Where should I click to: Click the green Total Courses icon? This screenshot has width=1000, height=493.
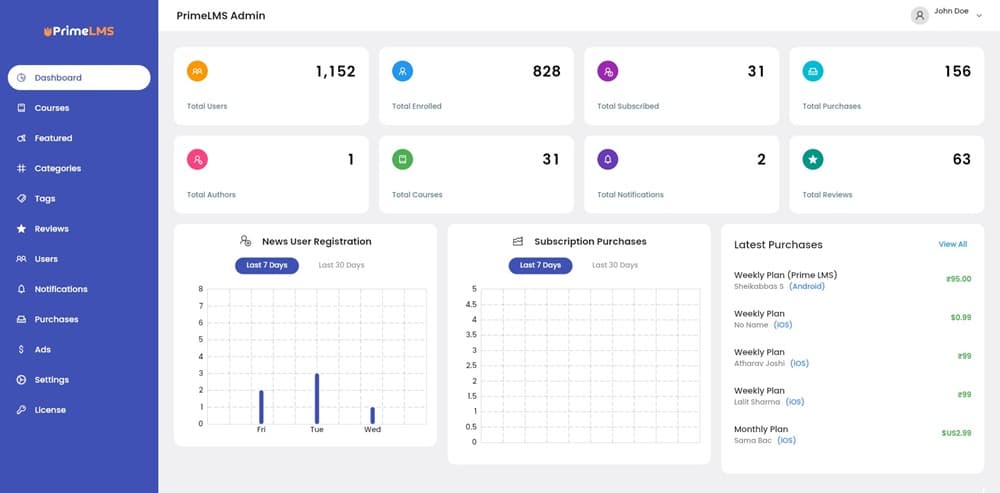click(x=403, y=159)
